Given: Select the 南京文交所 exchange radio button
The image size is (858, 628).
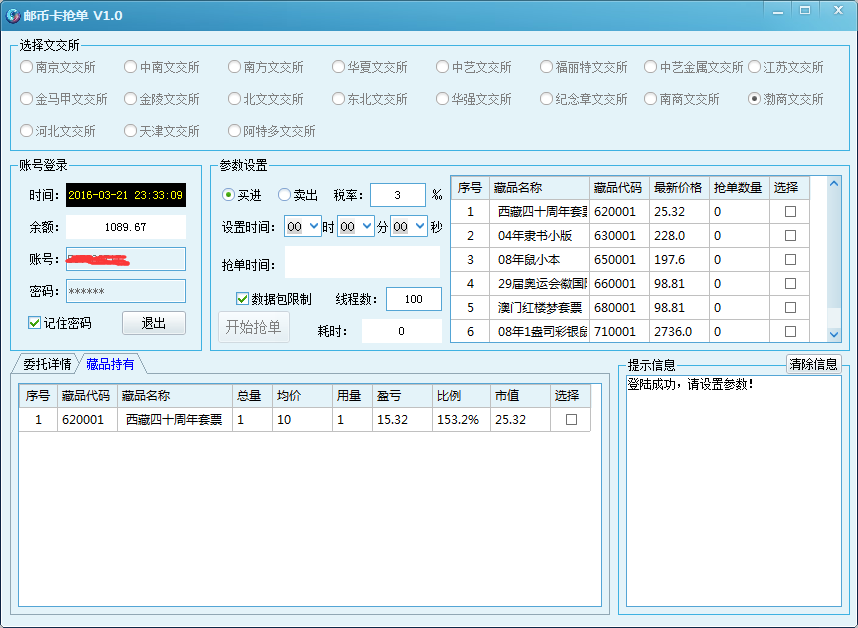Looking at the screenshot, I should click(x=27, y=67).
